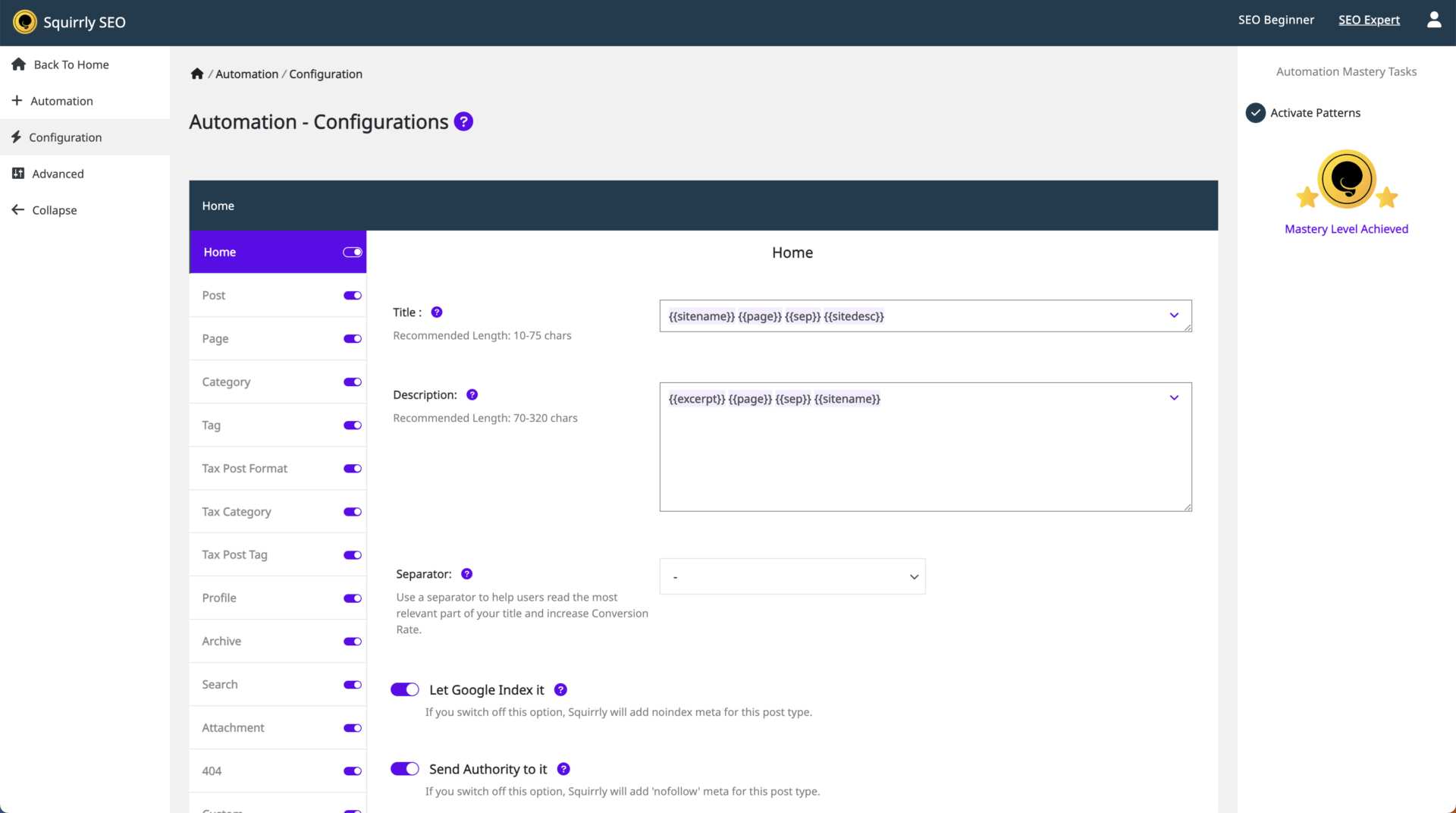Disable the Let Google Index it toggle

point(405,689)
